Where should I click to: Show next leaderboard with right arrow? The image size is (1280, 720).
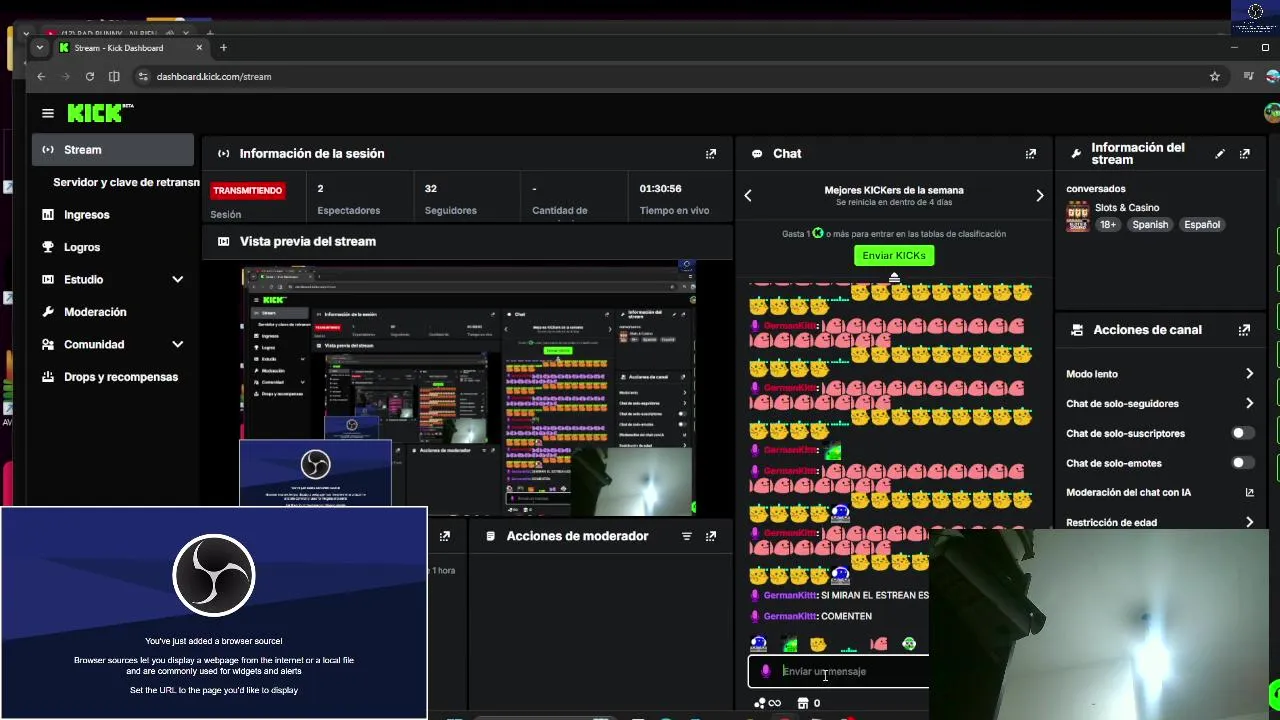[1040, 196]
